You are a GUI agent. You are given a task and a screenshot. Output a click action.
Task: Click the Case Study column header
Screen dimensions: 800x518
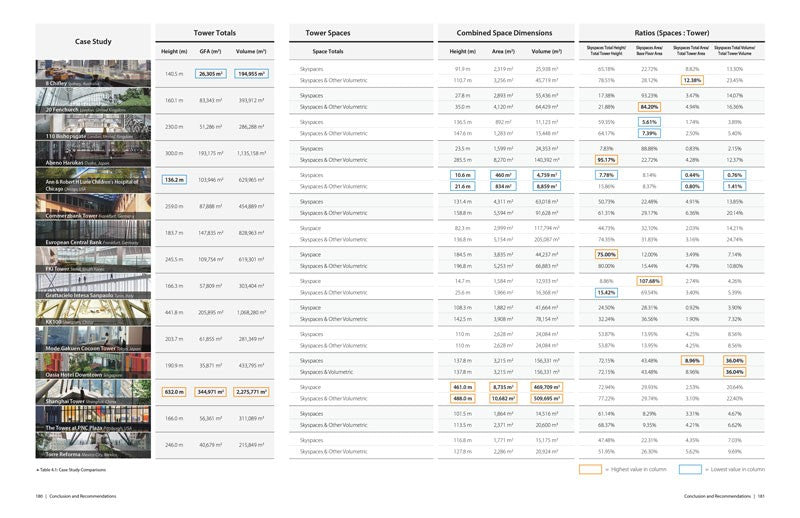click(x=93, y=41)
